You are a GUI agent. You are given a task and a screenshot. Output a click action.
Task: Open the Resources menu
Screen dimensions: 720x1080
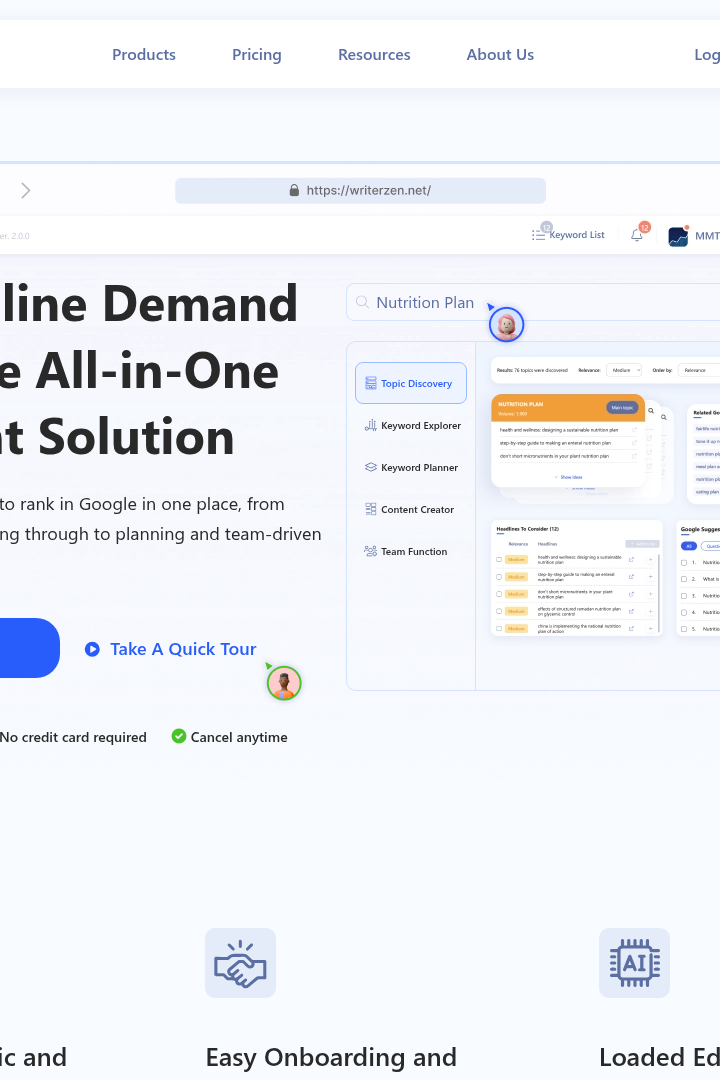click(x=374, y=54)
